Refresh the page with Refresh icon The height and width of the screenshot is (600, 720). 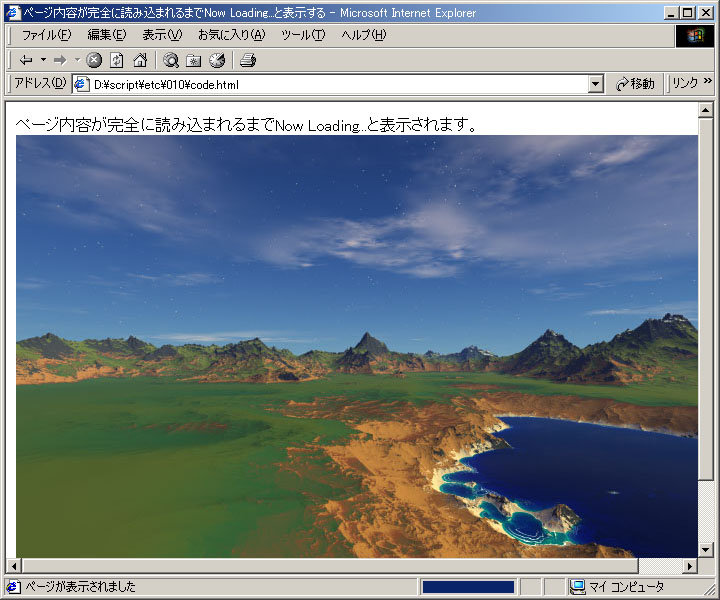click(x=117, y=60)
